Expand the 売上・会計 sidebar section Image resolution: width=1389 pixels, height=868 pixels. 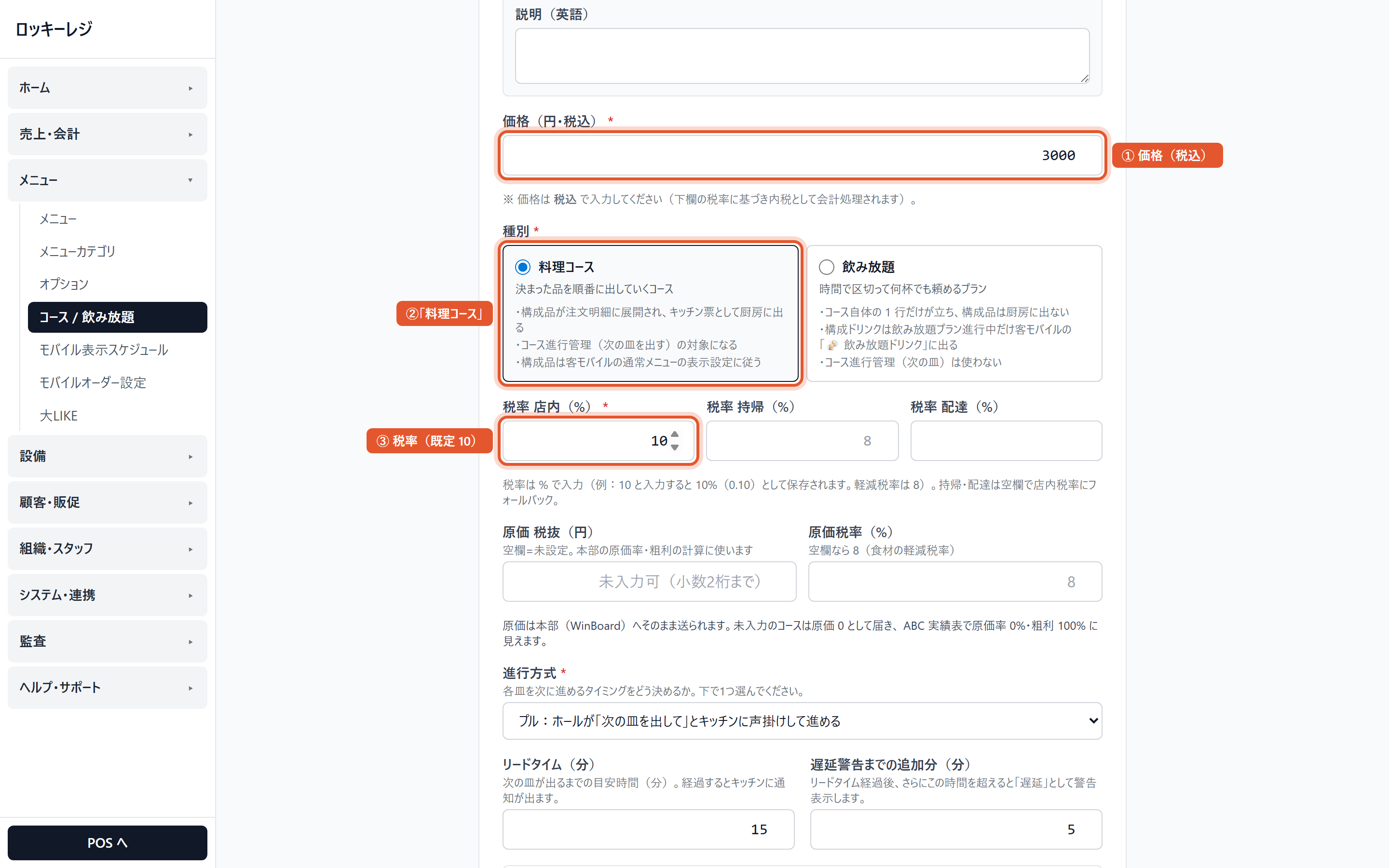(108, 134)
